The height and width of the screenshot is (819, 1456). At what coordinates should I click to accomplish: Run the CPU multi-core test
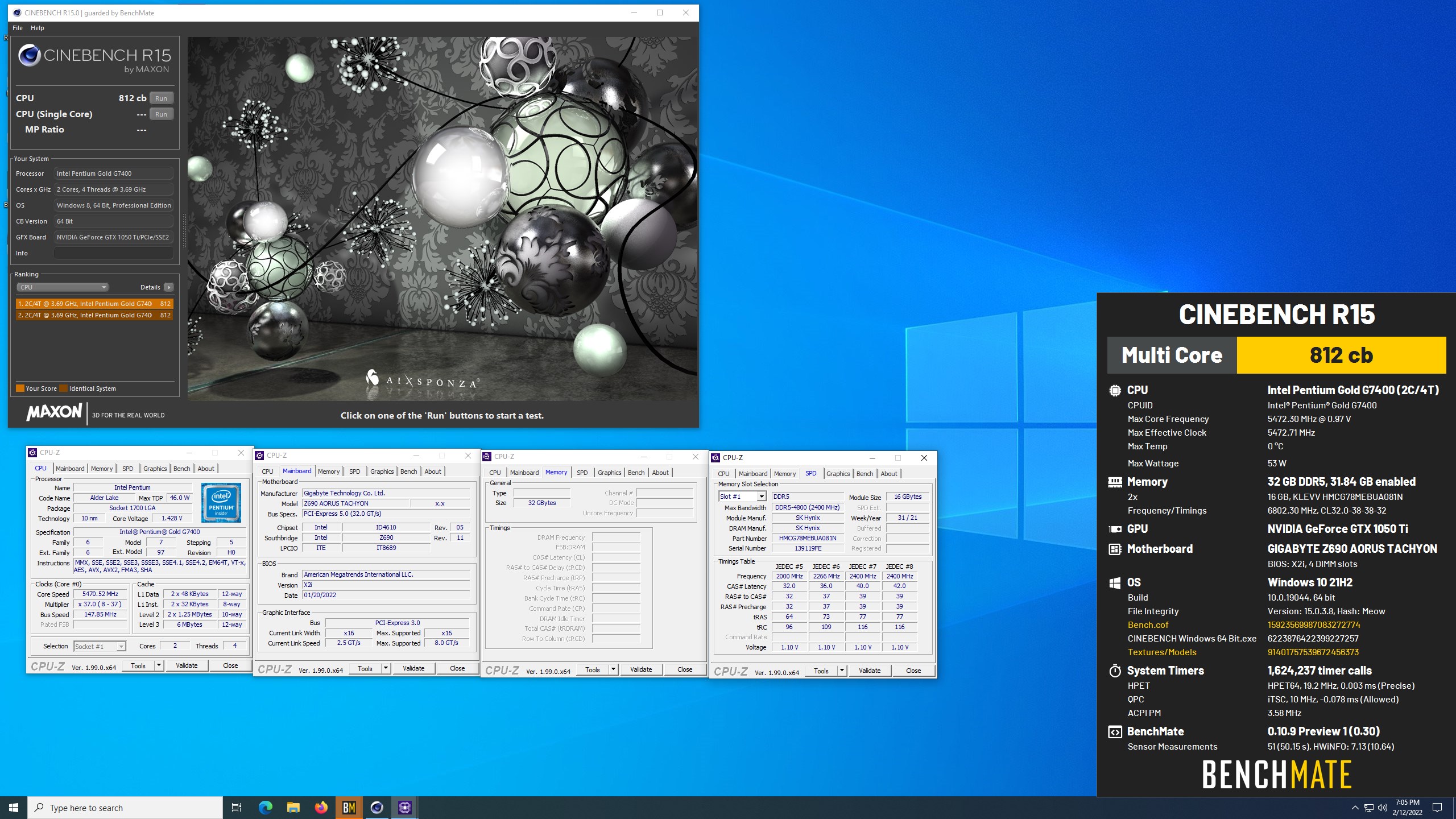click(162, 98)
